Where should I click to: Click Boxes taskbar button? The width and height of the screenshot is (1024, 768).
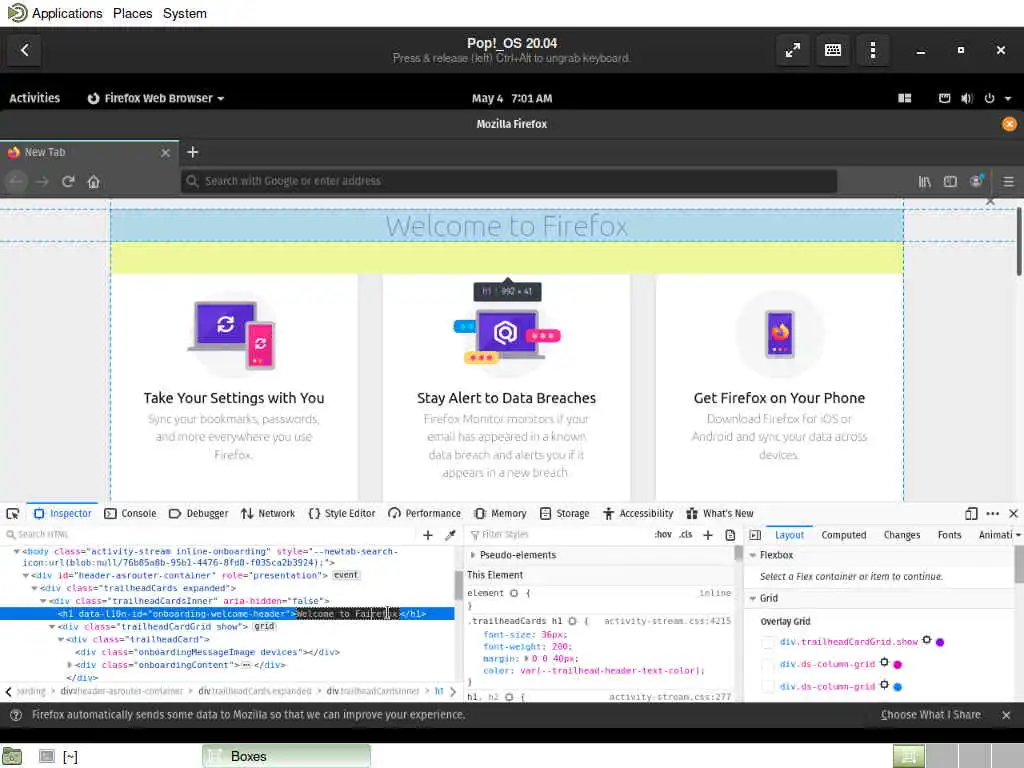(286, 756)
